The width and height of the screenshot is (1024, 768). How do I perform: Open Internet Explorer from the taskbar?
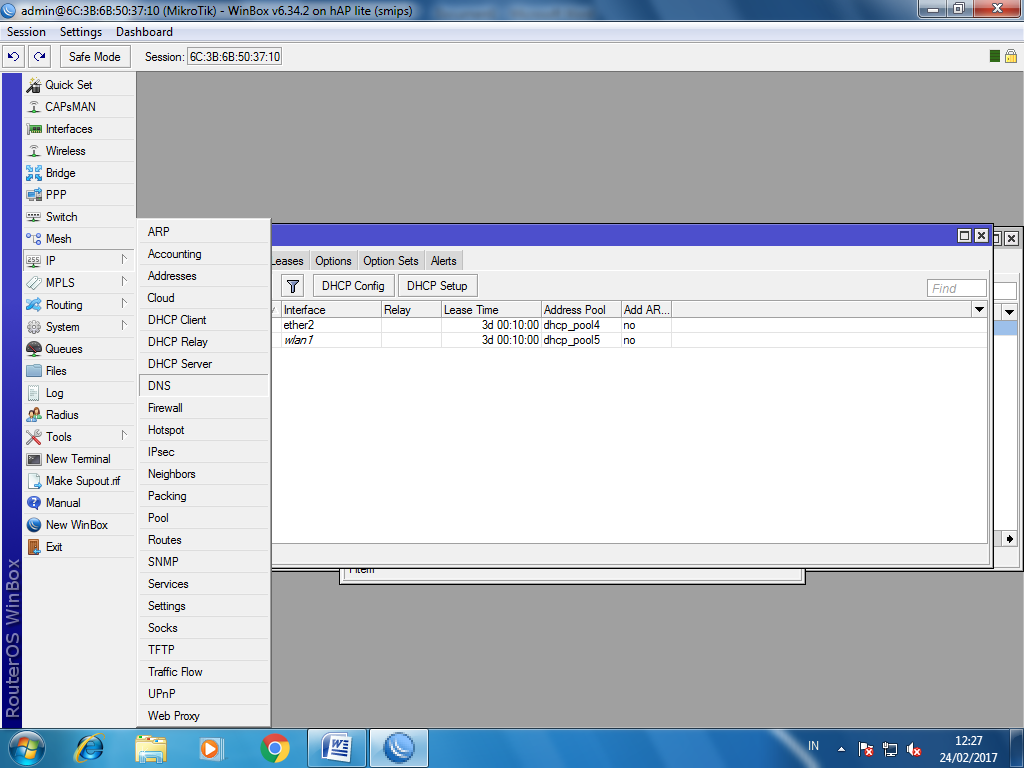click(90, 748)
